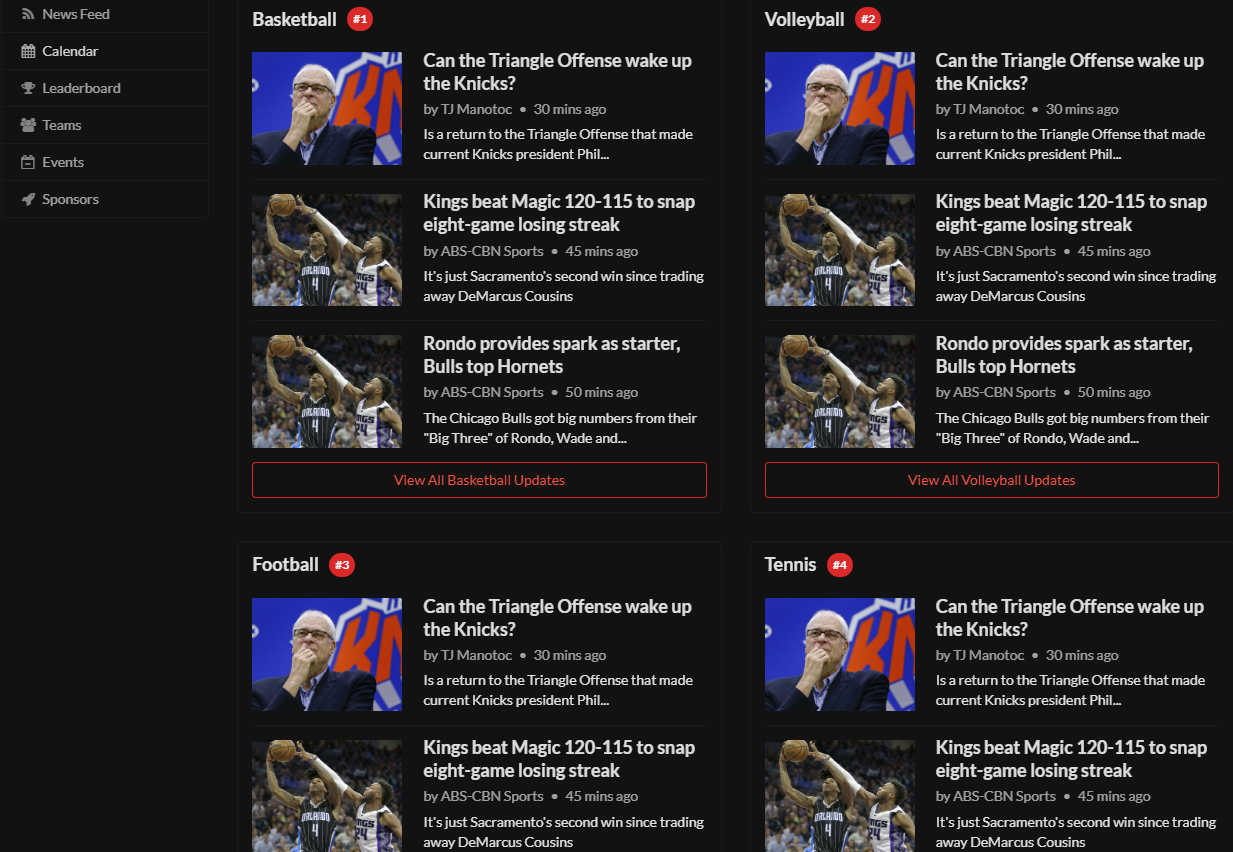The image size is (1233, 852).
Task: Click author TJ Manotoc in Football section
Action: click(476, 655)
